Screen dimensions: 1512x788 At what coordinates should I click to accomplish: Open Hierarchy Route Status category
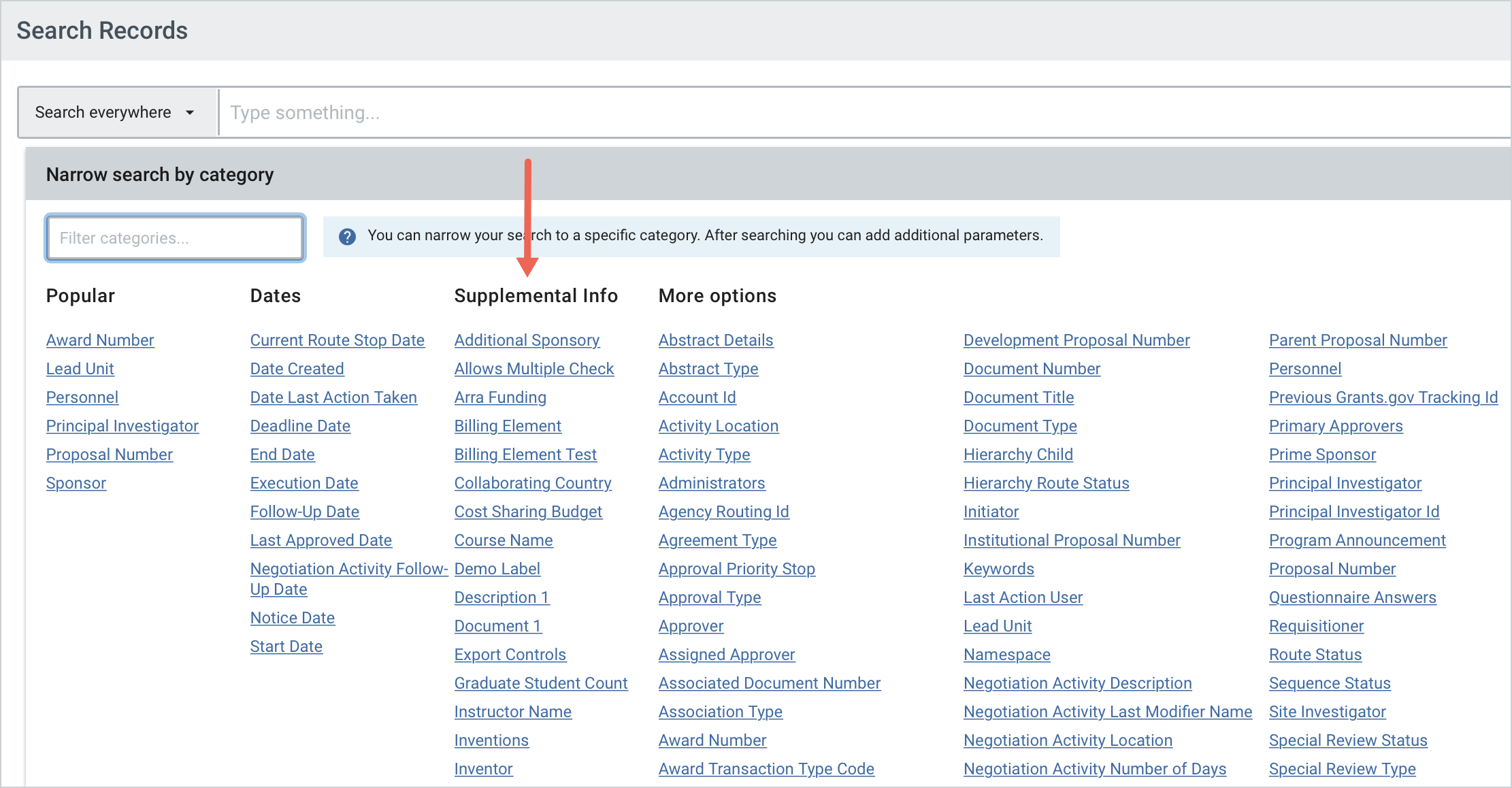pos(1047,483)
